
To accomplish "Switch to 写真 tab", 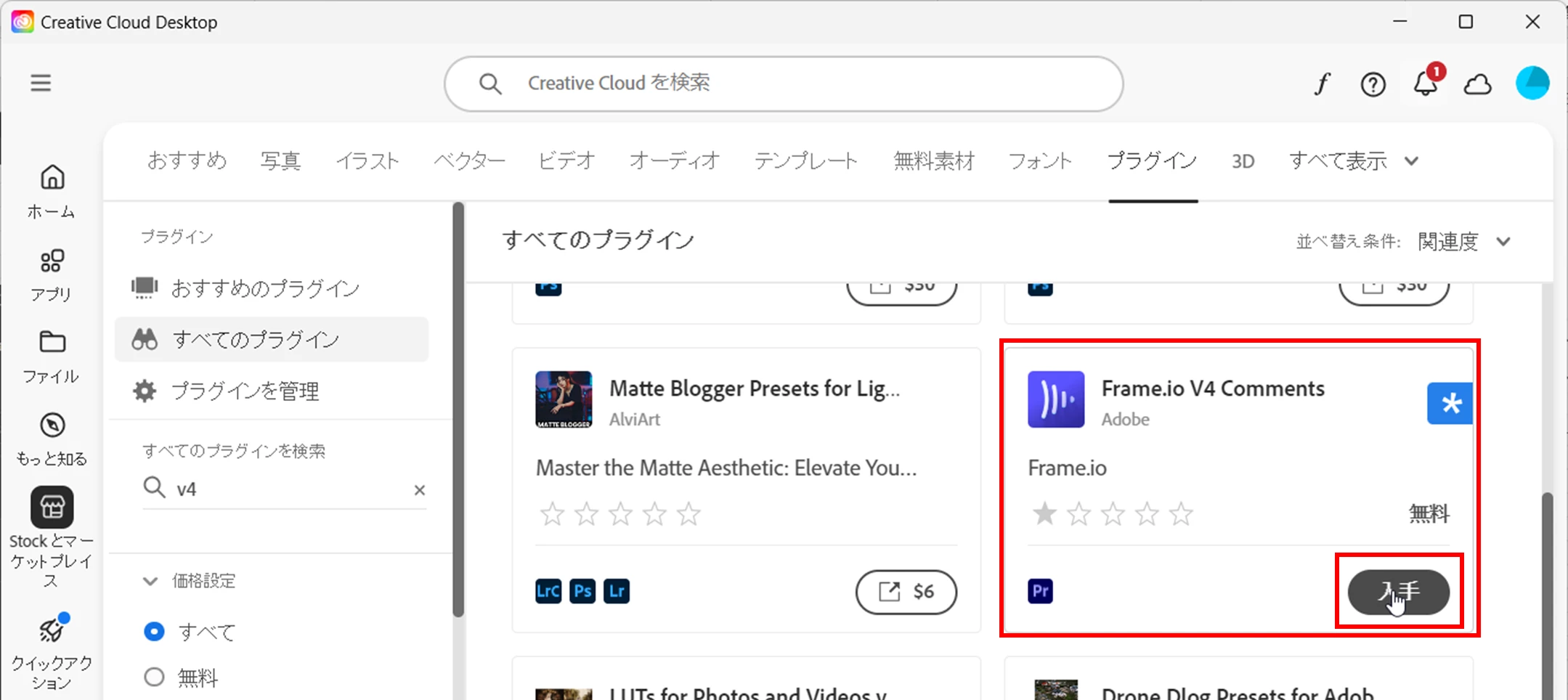I will [x=280, y=160].
